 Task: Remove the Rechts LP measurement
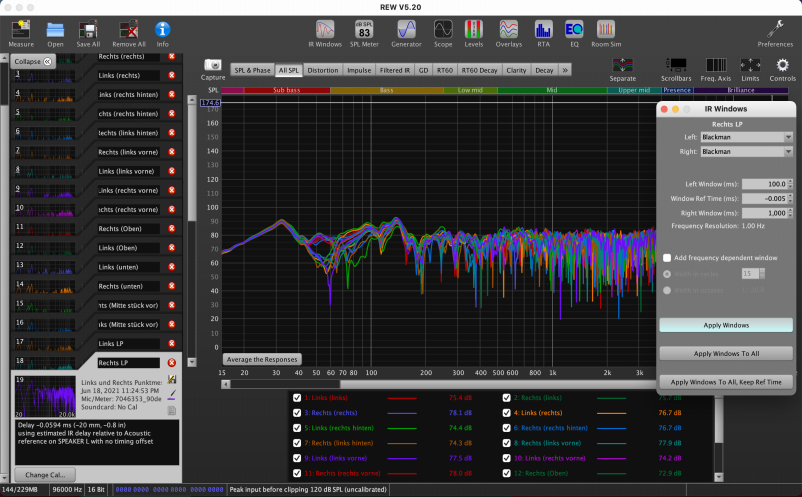172,363
